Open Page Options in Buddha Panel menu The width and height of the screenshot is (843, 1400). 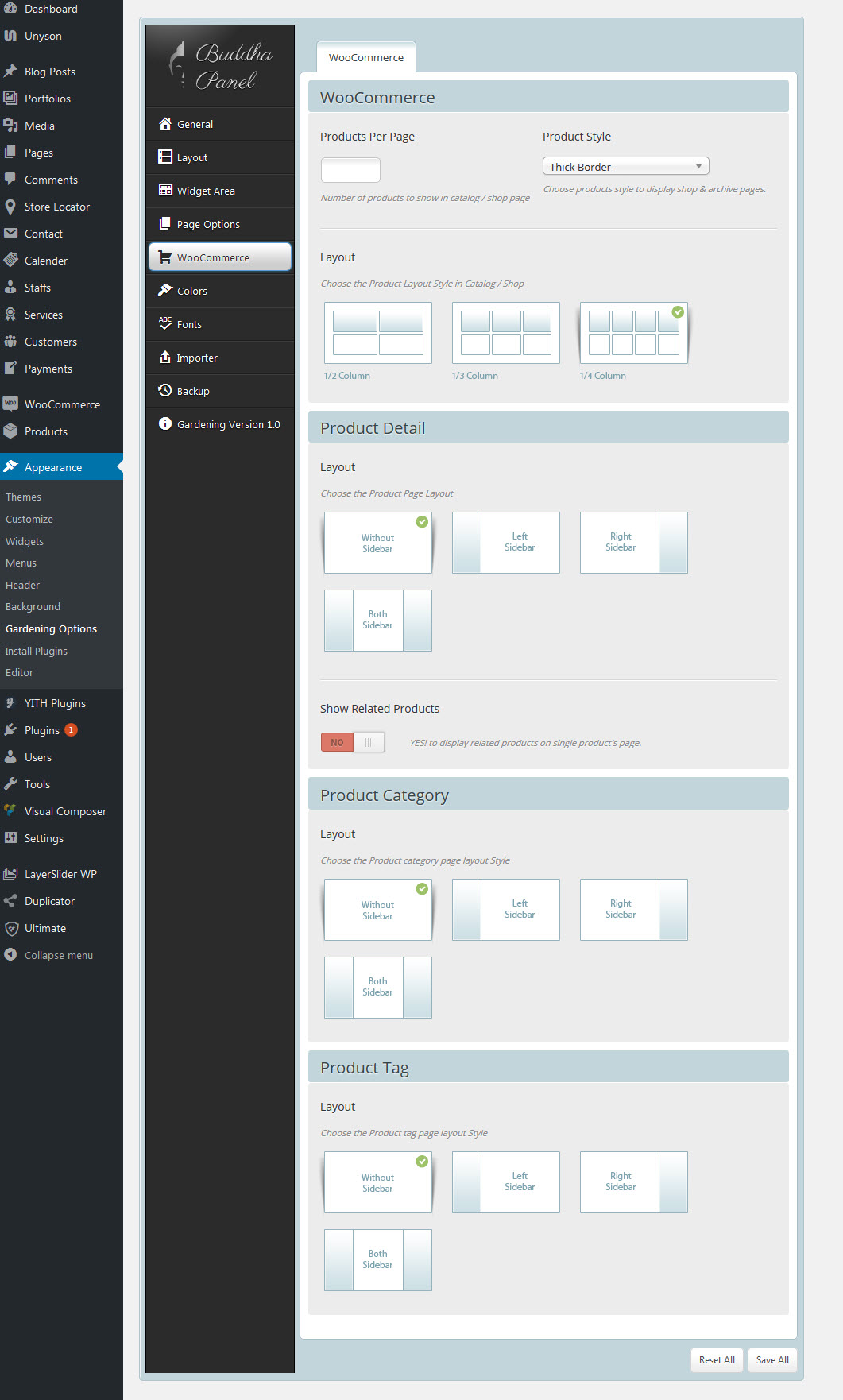coord(220,224)
